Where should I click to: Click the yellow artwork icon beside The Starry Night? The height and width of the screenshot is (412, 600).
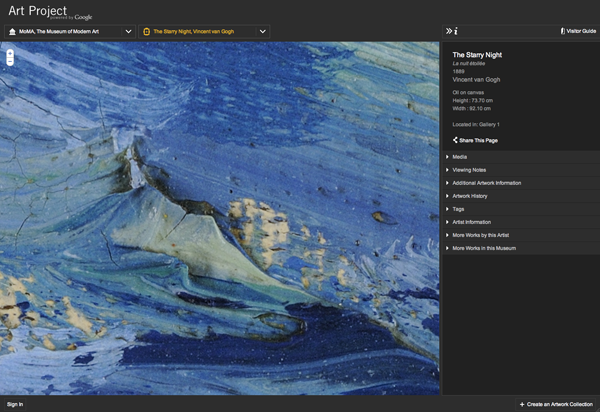147,32
